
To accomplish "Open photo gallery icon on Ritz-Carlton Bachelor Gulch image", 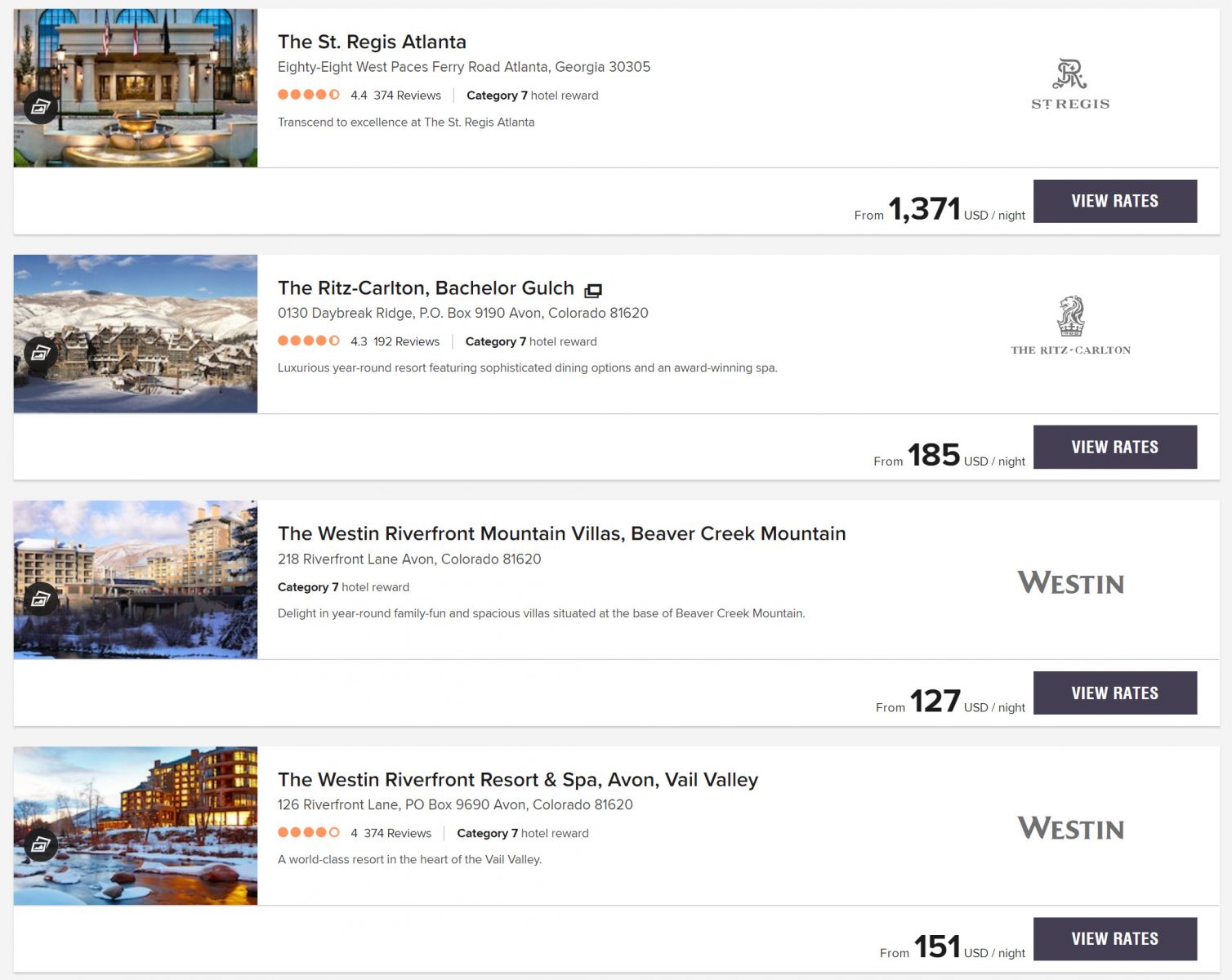I will [x=41, y=353].
